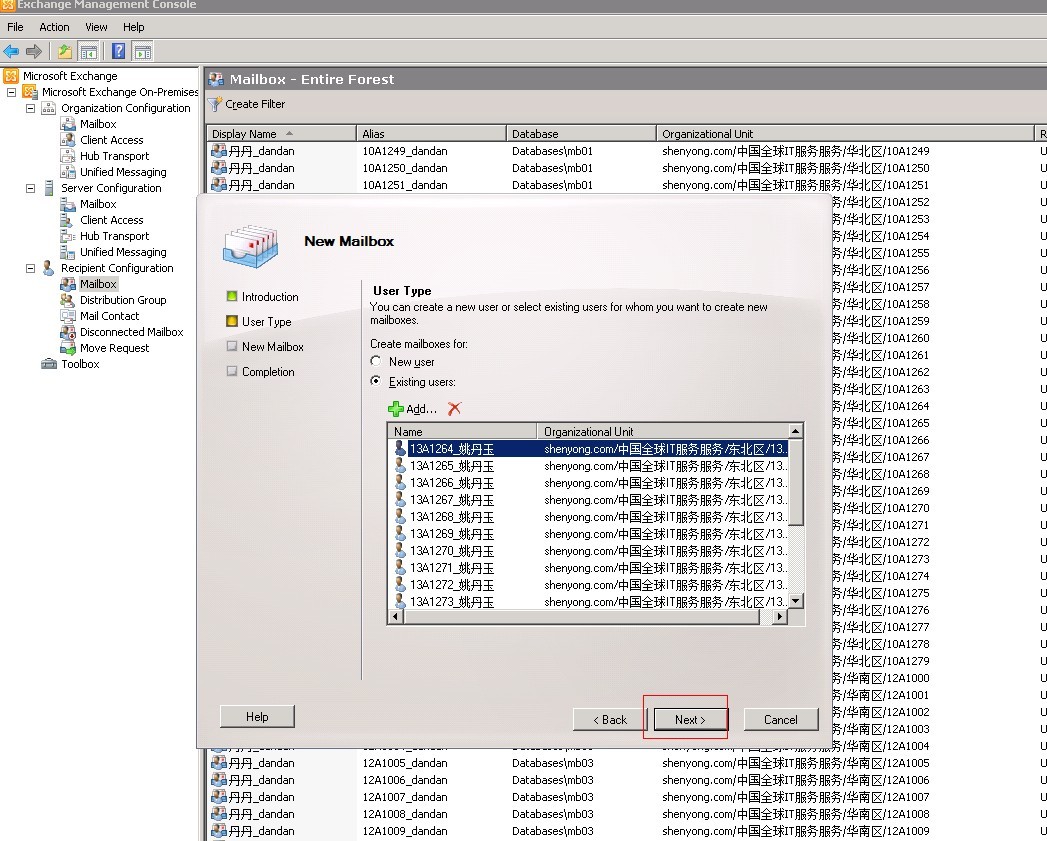Click the Completion step in wizard
Viewport: 1047px width, 841px height.
(268, 372)
